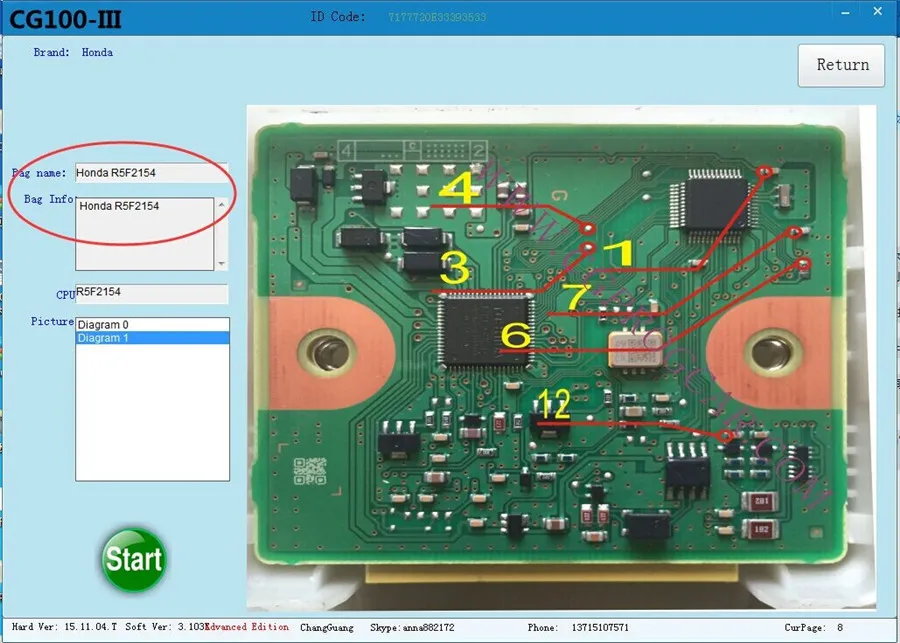
Task: Minimize the CG100-III window
Action: (x=845, y=12)
